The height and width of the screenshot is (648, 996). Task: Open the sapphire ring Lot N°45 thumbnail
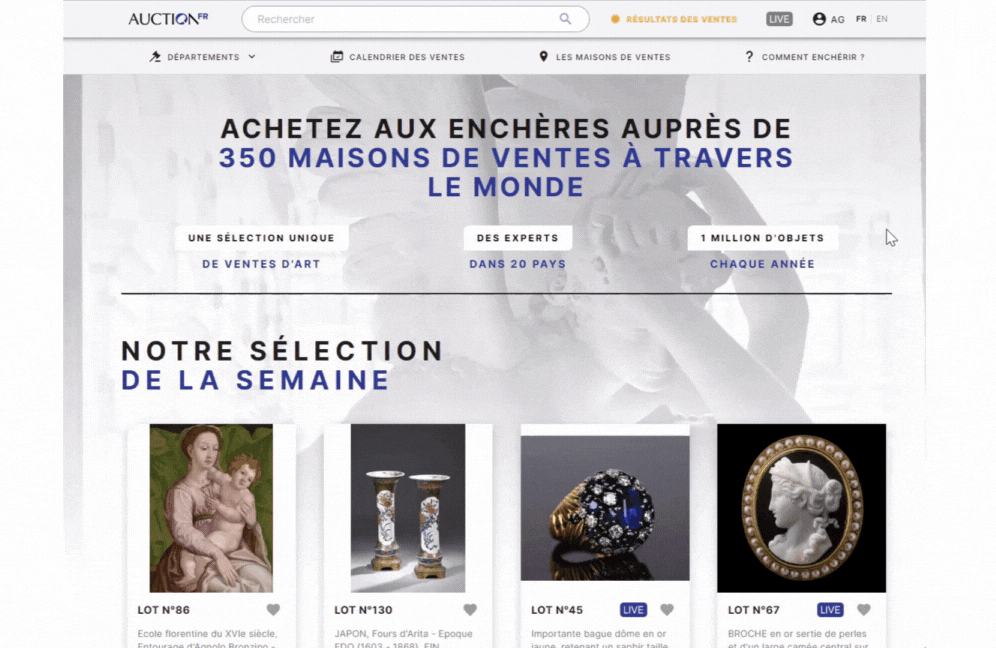605,508
